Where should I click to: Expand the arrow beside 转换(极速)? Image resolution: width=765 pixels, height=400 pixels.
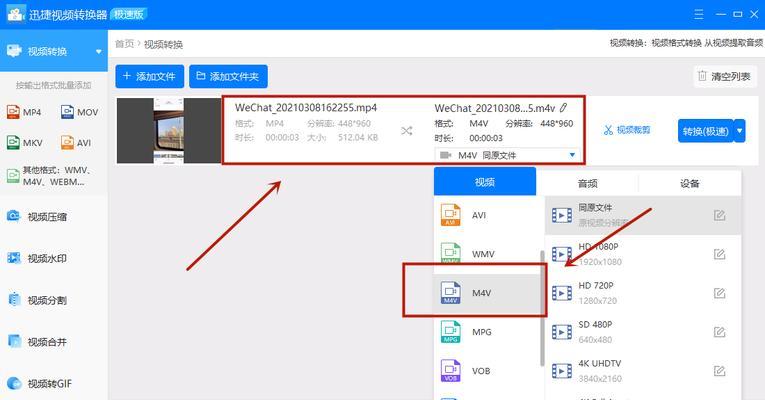[x=740, y=131]
